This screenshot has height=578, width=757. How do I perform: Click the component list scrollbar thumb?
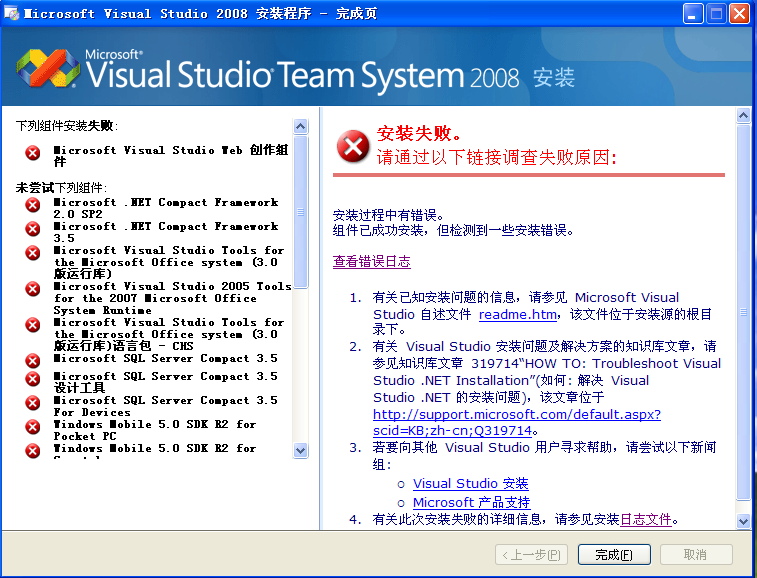point(300,212)
